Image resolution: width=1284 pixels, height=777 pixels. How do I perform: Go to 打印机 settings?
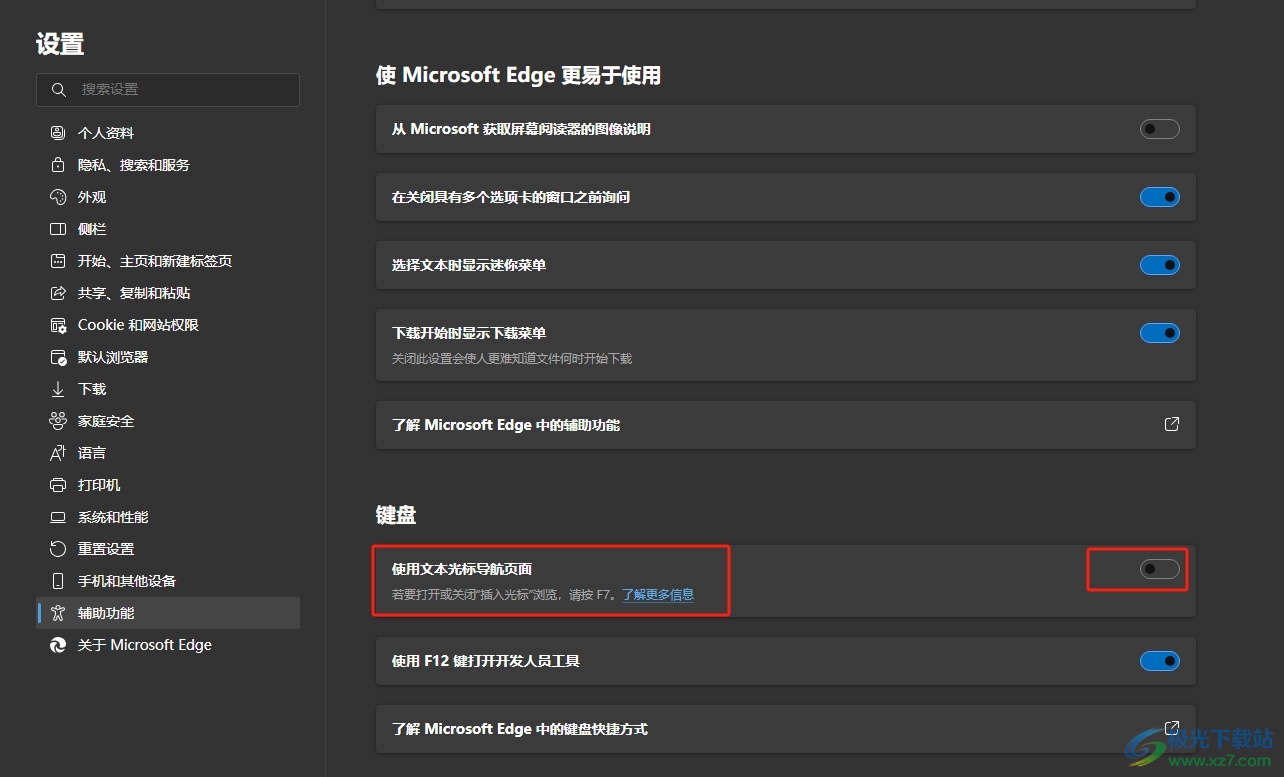click(x=168, y=485)
